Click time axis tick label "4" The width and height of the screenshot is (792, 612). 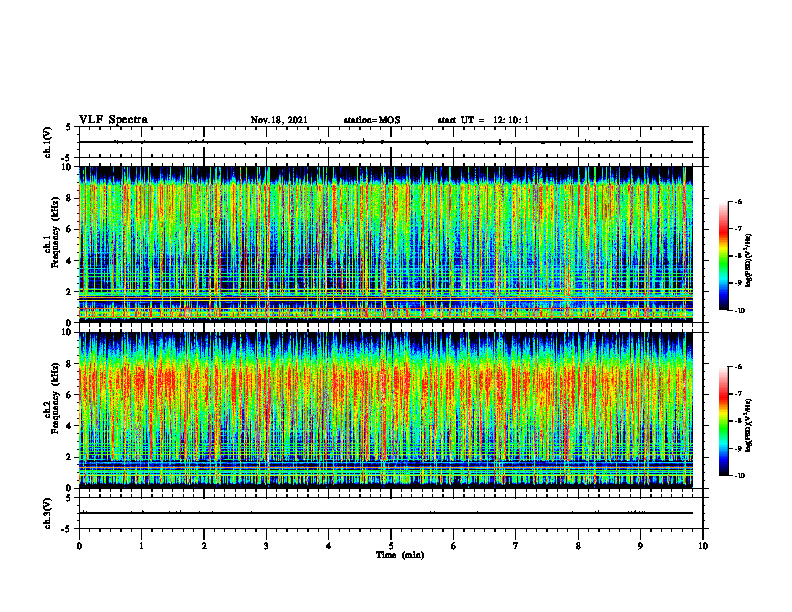coord(329,546)
